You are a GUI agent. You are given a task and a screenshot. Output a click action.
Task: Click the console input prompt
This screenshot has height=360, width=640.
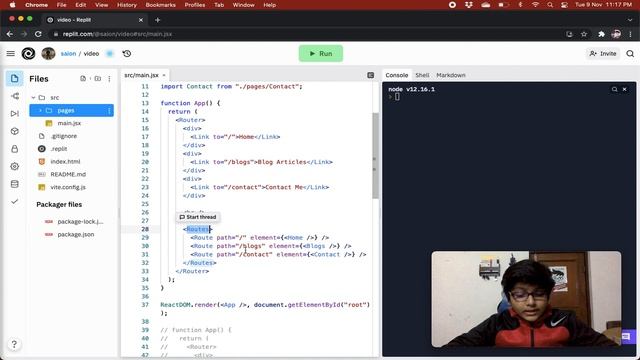coord(397,97)
